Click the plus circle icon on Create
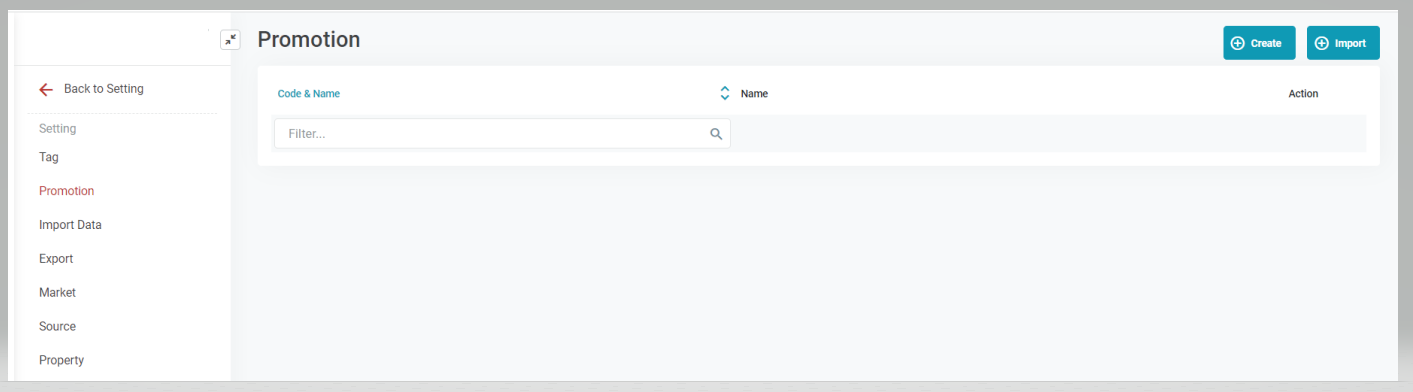 tap(1238, 43)
